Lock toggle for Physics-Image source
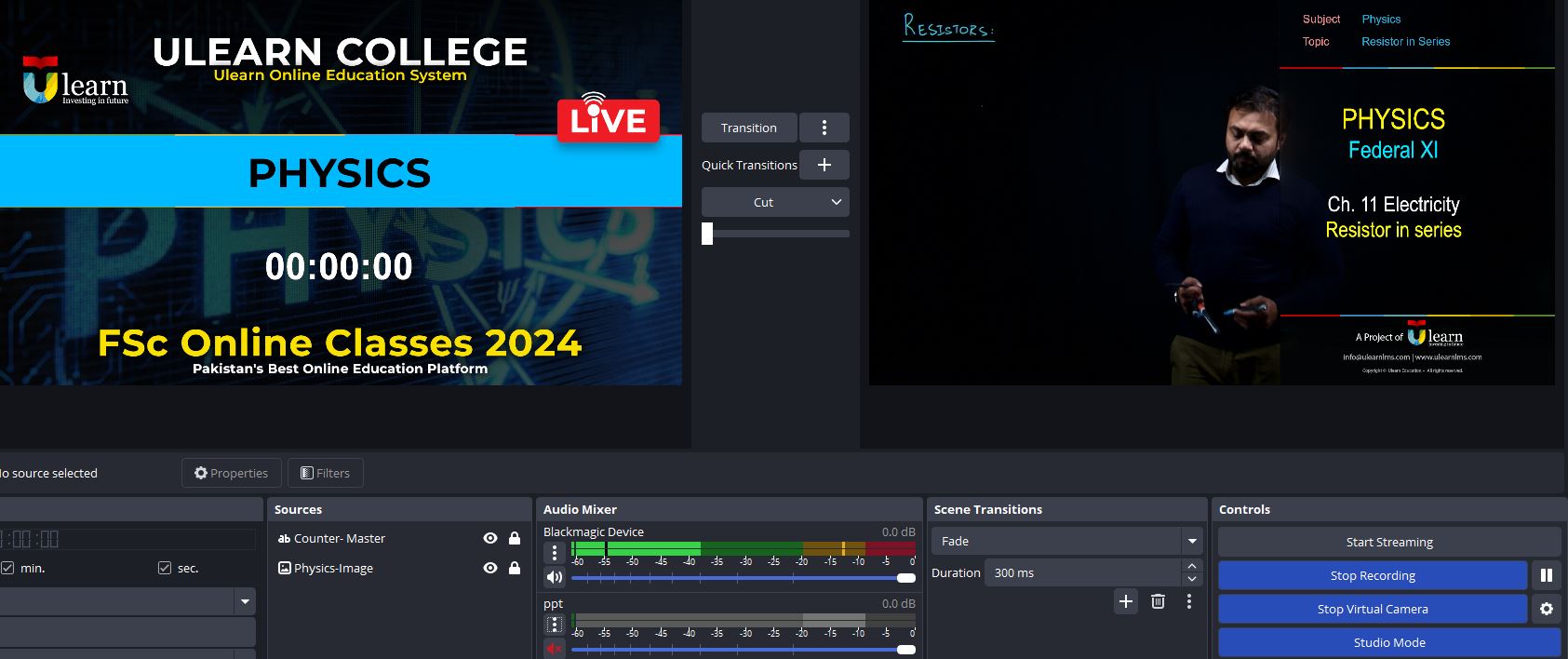The height and width of the screenshot is (659, 1568). tap(515, 568)
